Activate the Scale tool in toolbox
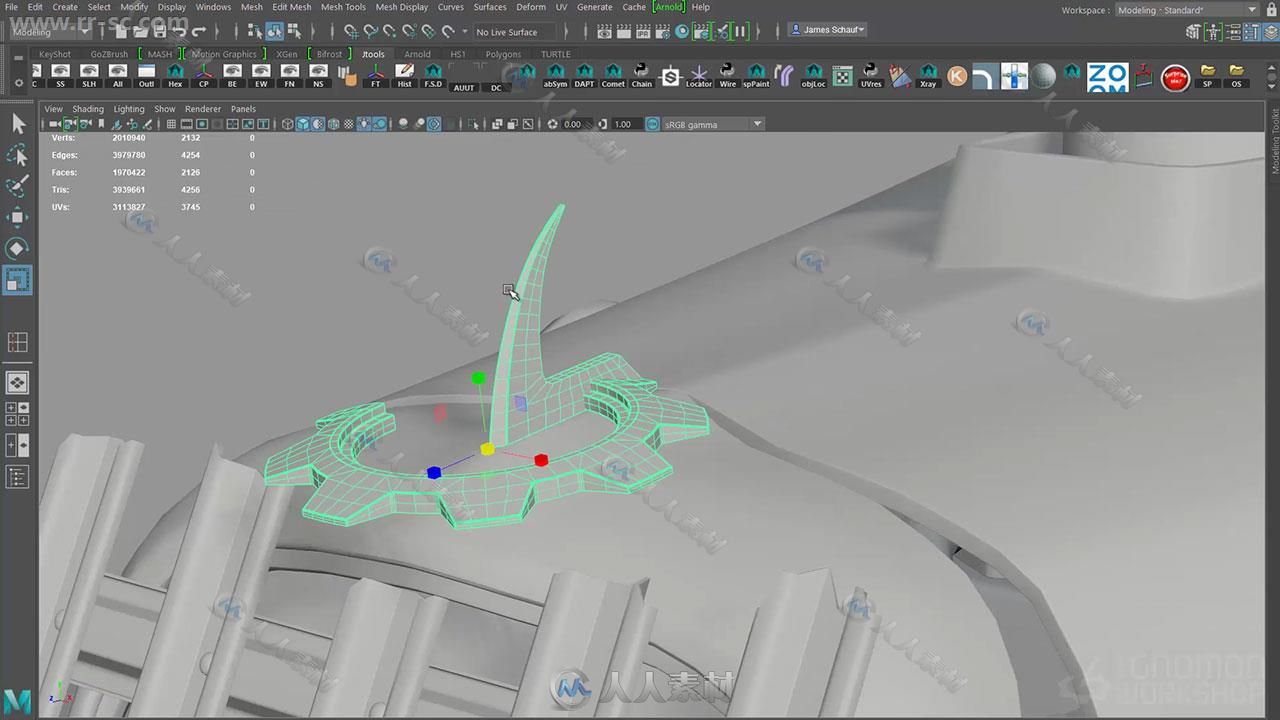 click(18, 280)
